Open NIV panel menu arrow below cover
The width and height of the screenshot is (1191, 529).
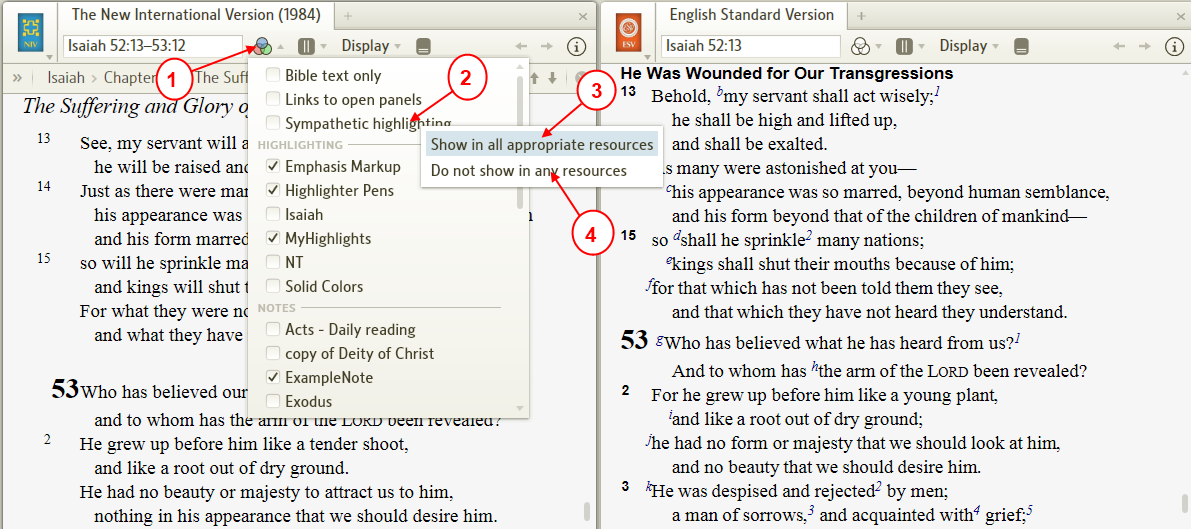(48, 57)
